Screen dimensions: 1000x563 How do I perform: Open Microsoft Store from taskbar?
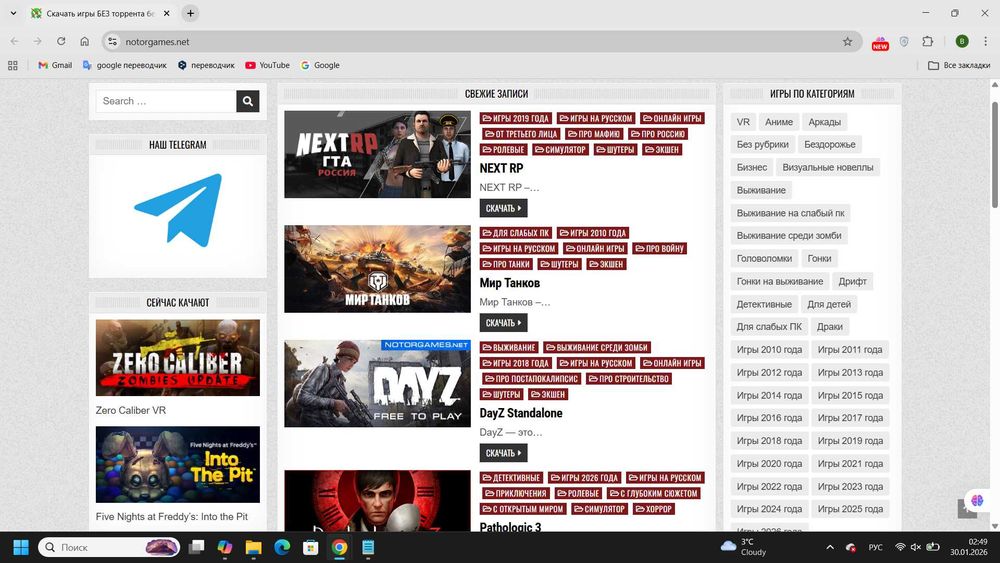pos(311,547)
